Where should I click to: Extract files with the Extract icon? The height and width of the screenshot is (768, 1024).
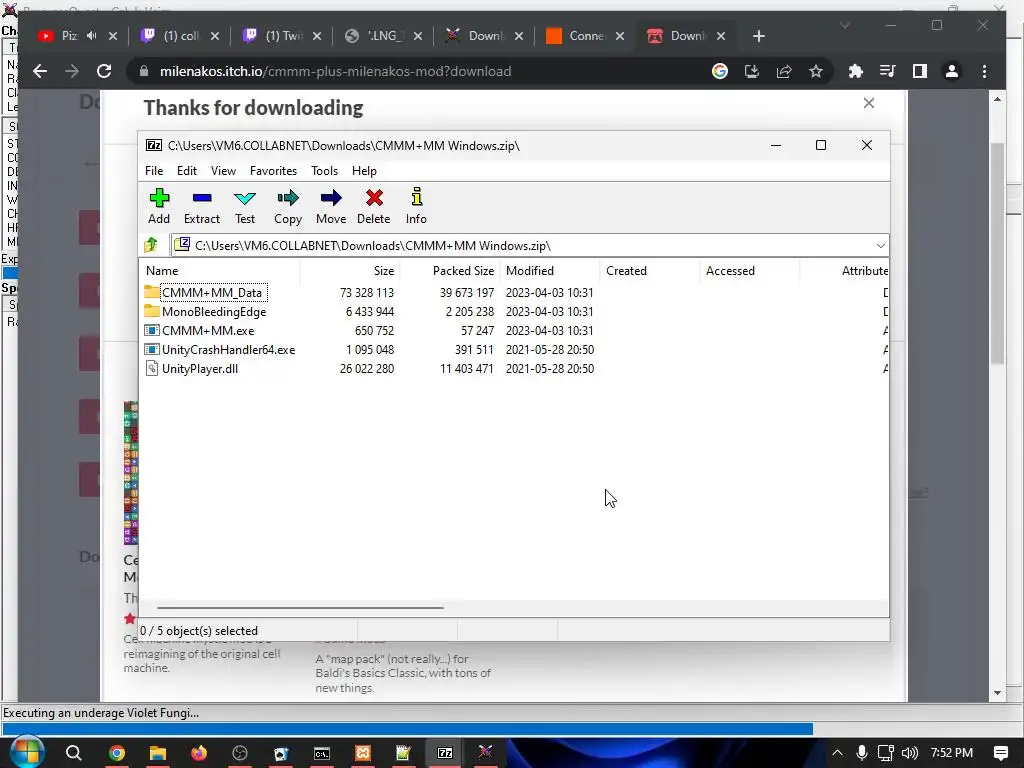202,206
